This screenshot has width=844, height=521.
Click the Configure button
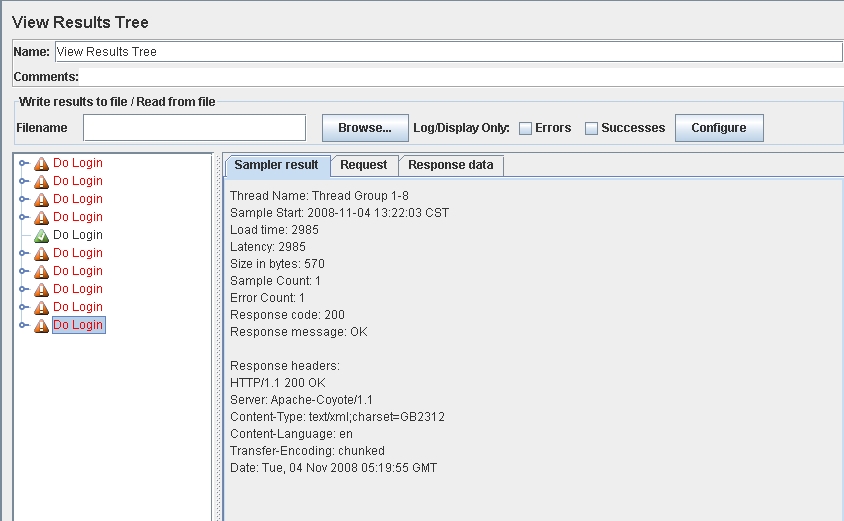click(x=719, y=128)
